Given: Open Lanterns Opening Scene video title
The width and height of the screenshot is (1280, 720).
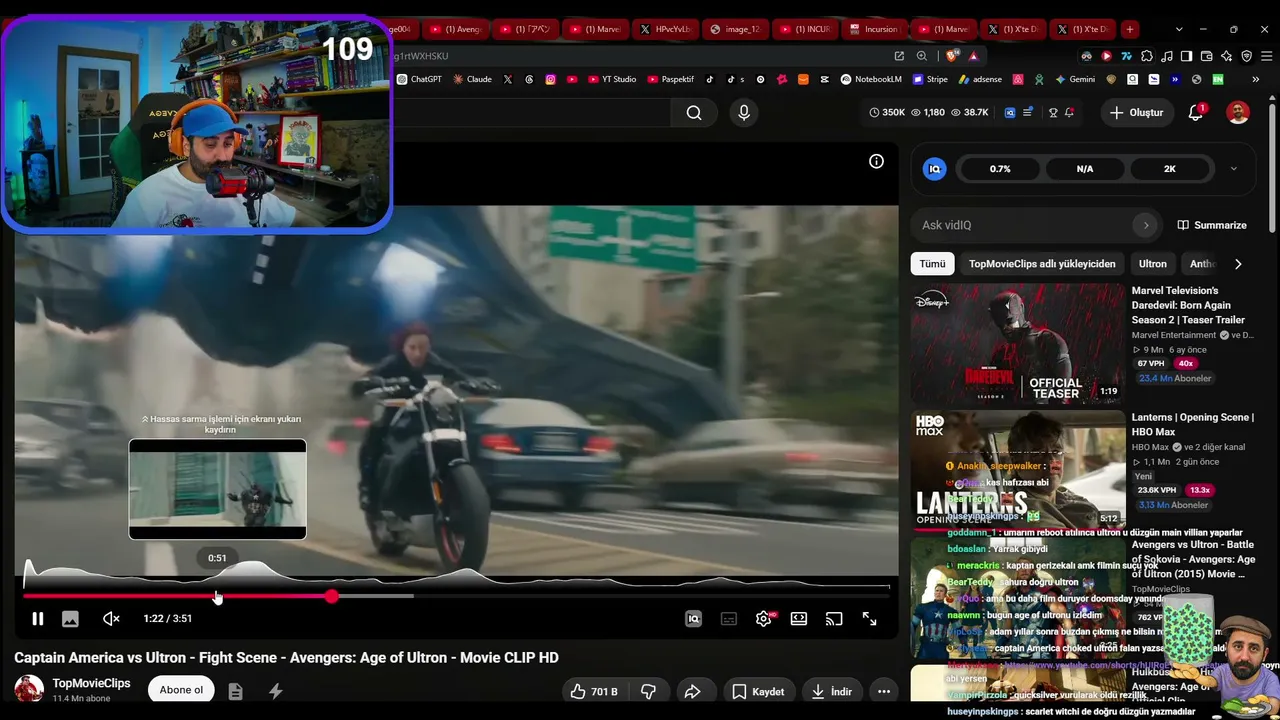Looking at the screenshot, I should click(1192, 424).
